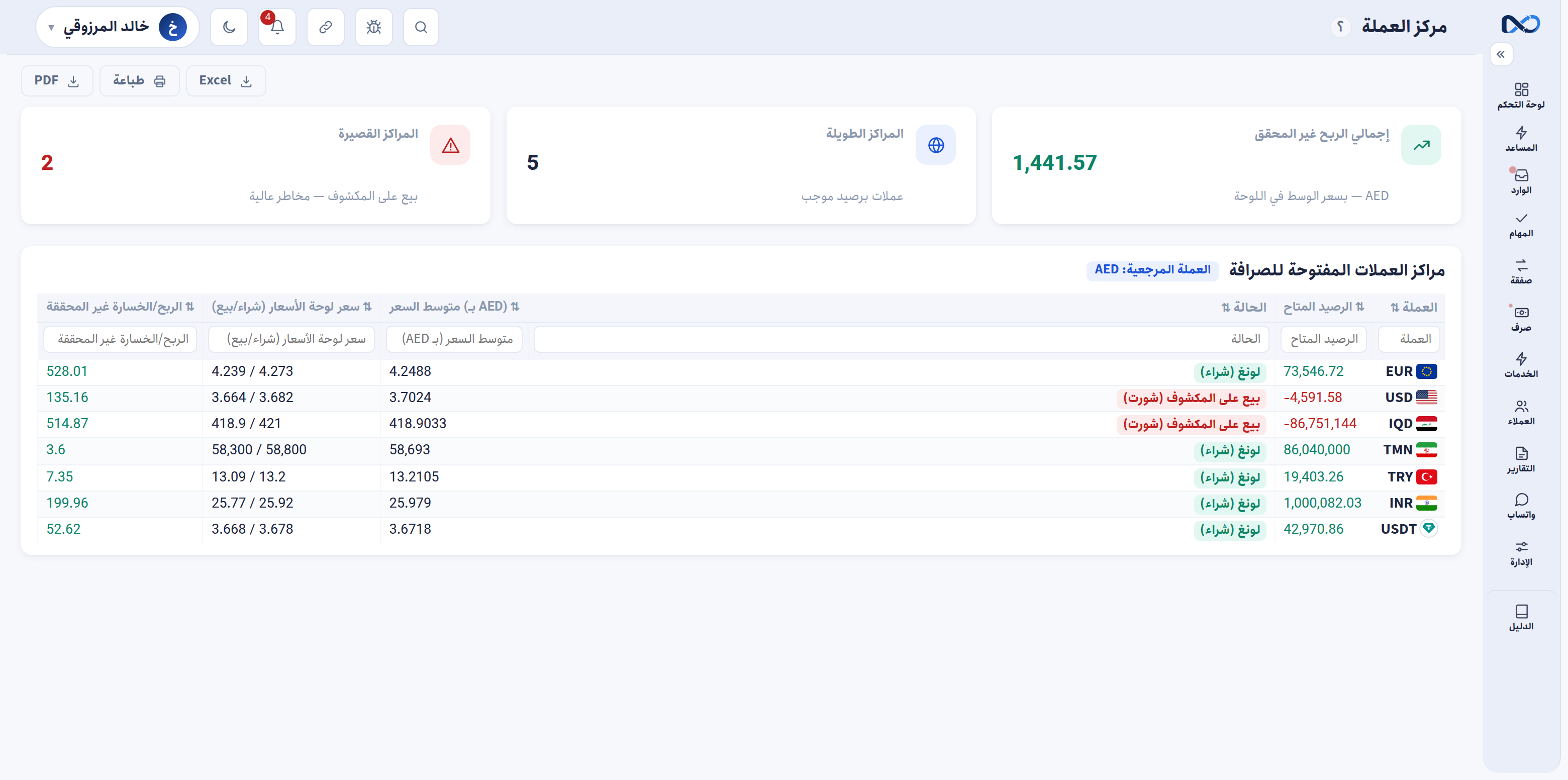Collapse the sidebar with the double chevron
This screenshot has width=1568, height=780.
(1501, 54)
